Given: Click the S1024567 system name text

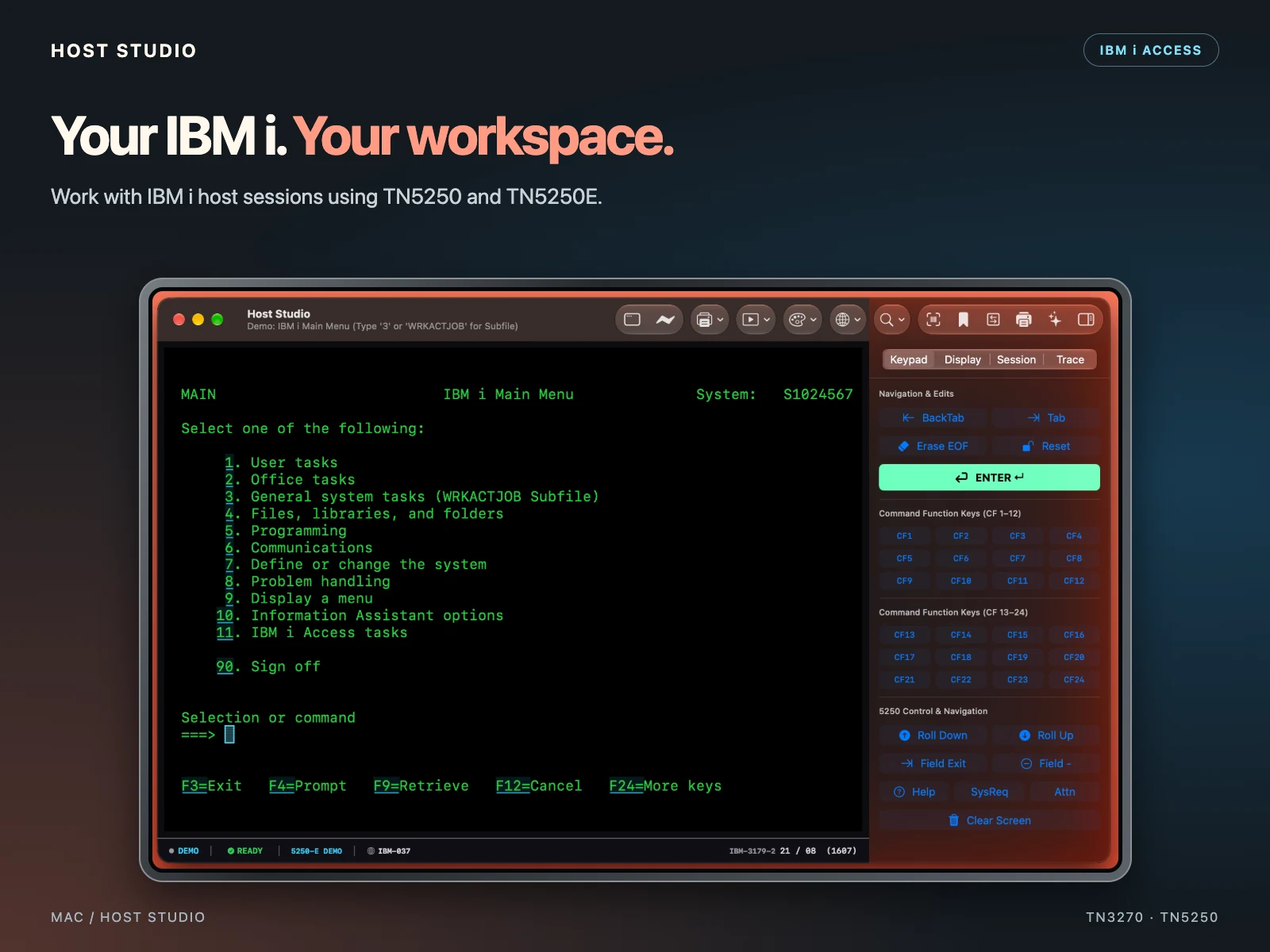Looking at the screenshot, I should (818, 394).
